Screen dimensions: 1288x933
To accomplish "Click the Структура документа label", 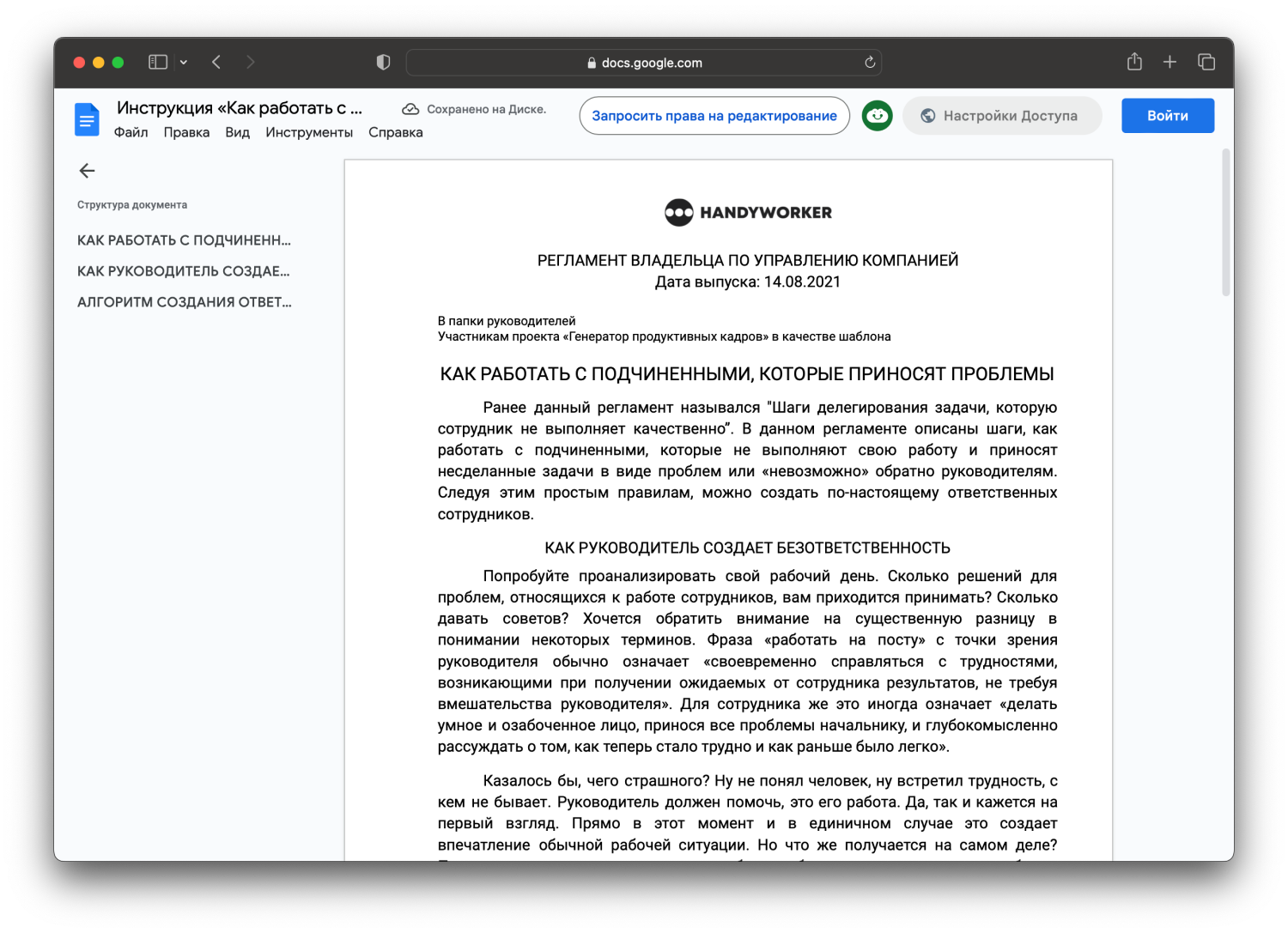I will tap(132, 205).
